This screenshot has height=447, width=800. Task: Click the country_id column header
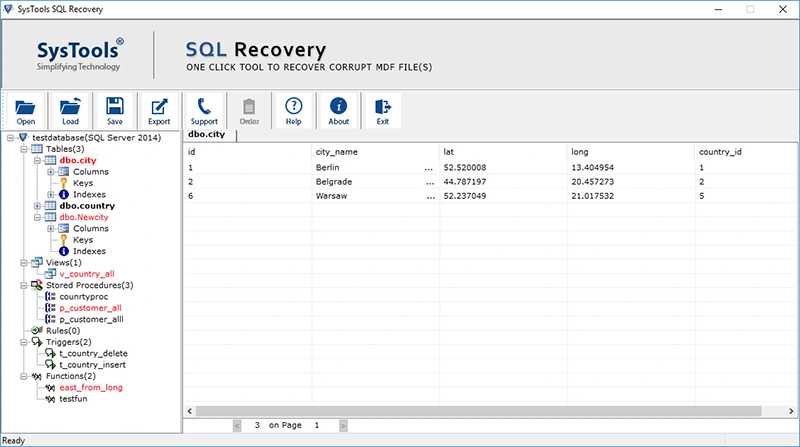(746, 152)
